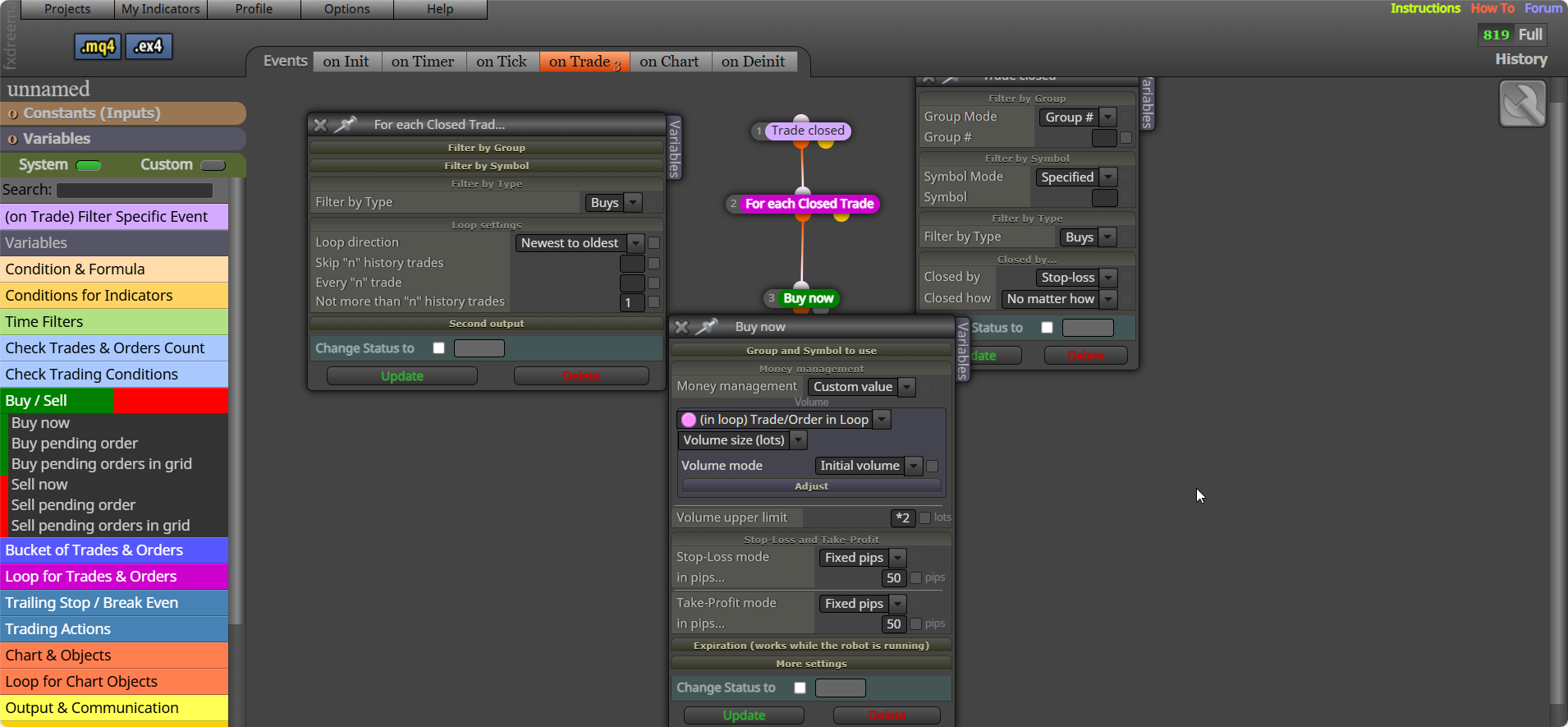1568x727 pixels.
Task: Open the Projects menu
Action: pos(67,9)
